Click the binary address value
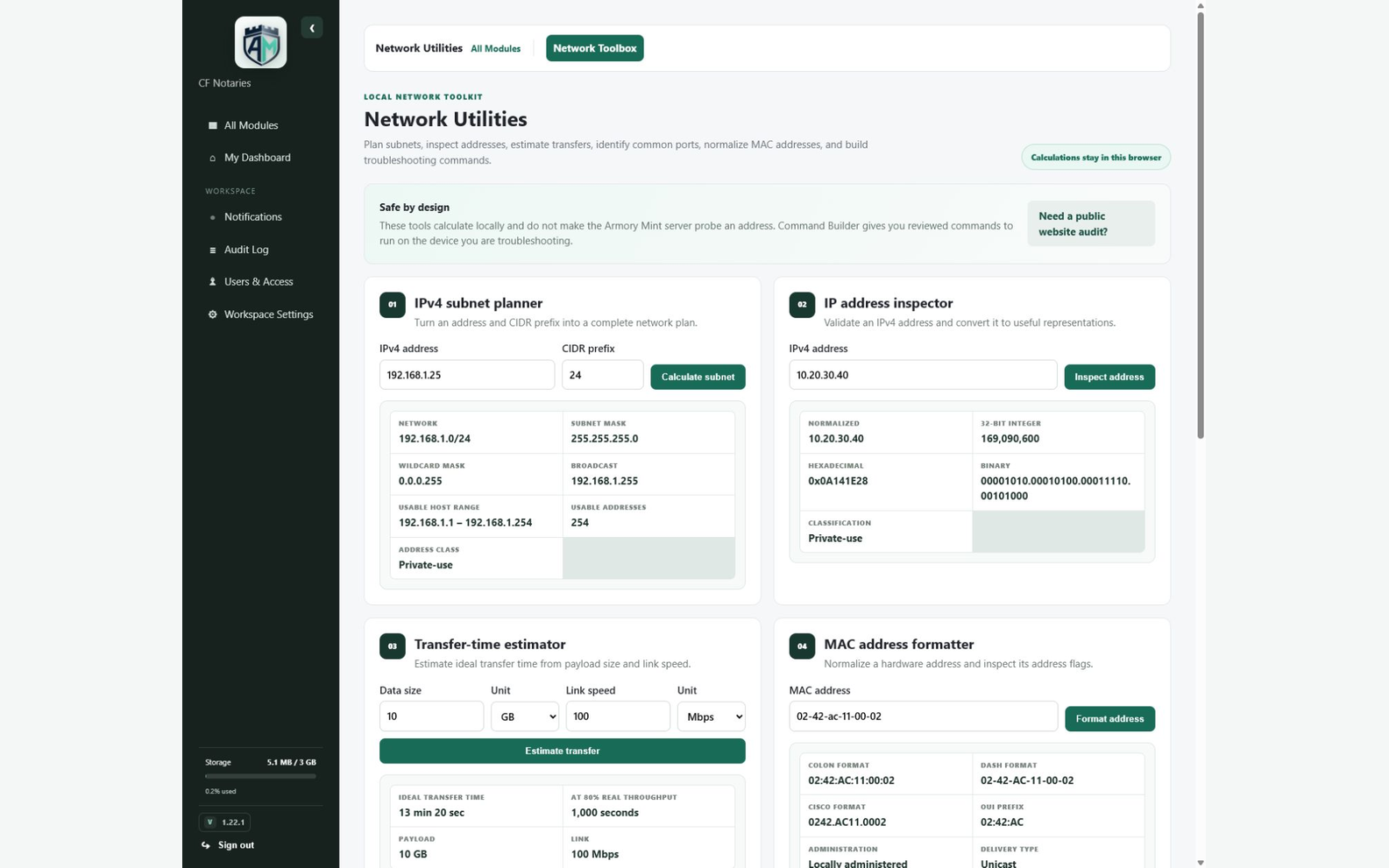 [x=1056, y=489]
